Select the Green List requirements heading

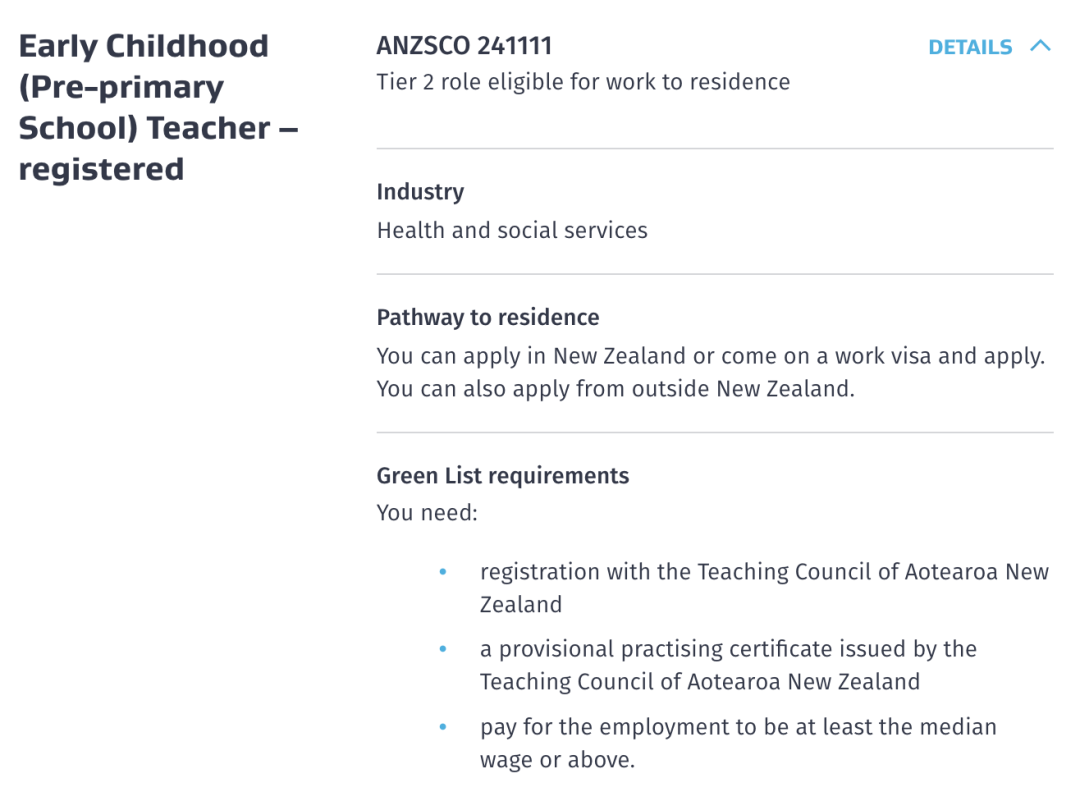click(503, 476)
